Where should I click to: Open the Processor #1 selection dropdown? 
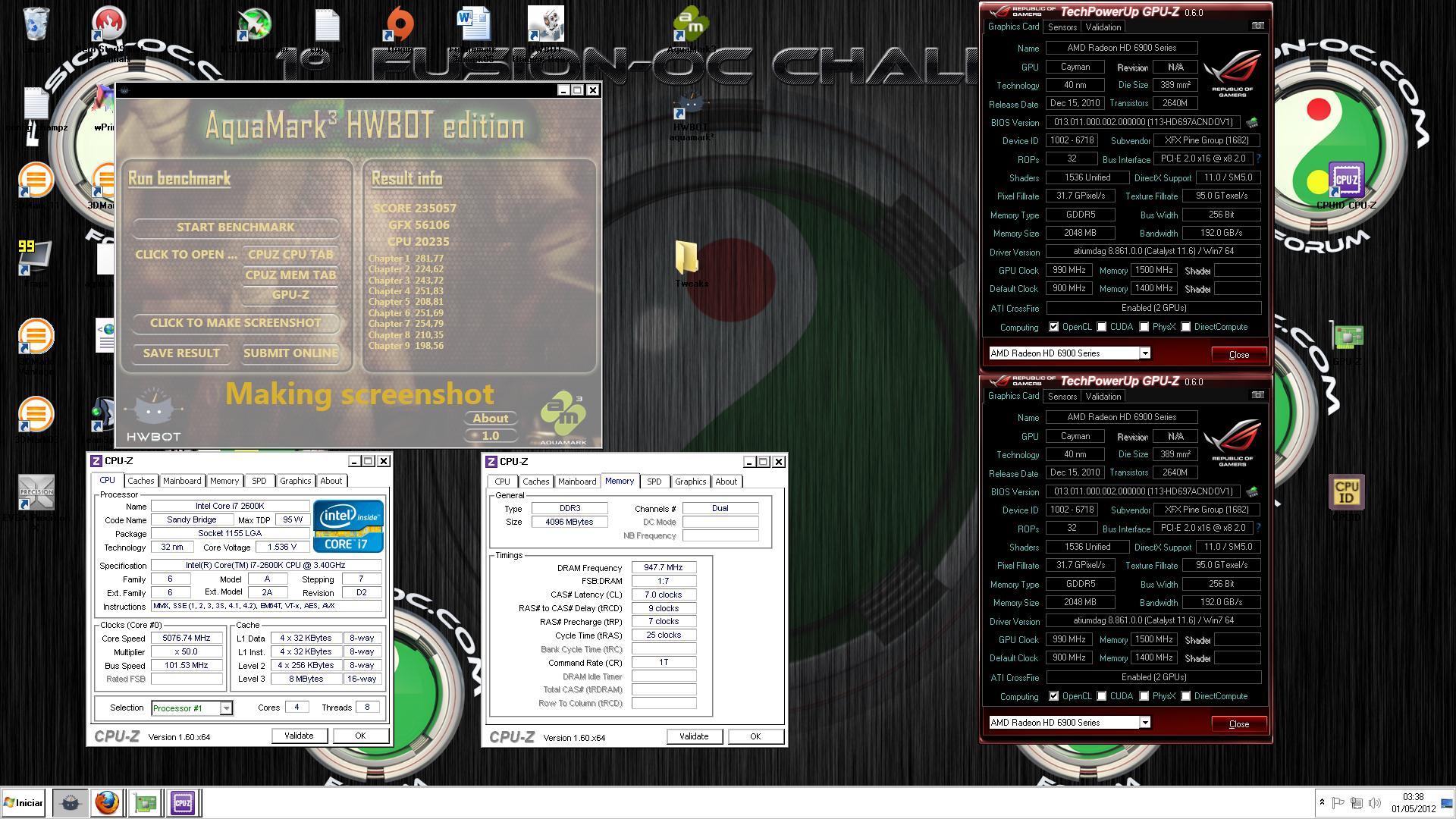point(192,708)
